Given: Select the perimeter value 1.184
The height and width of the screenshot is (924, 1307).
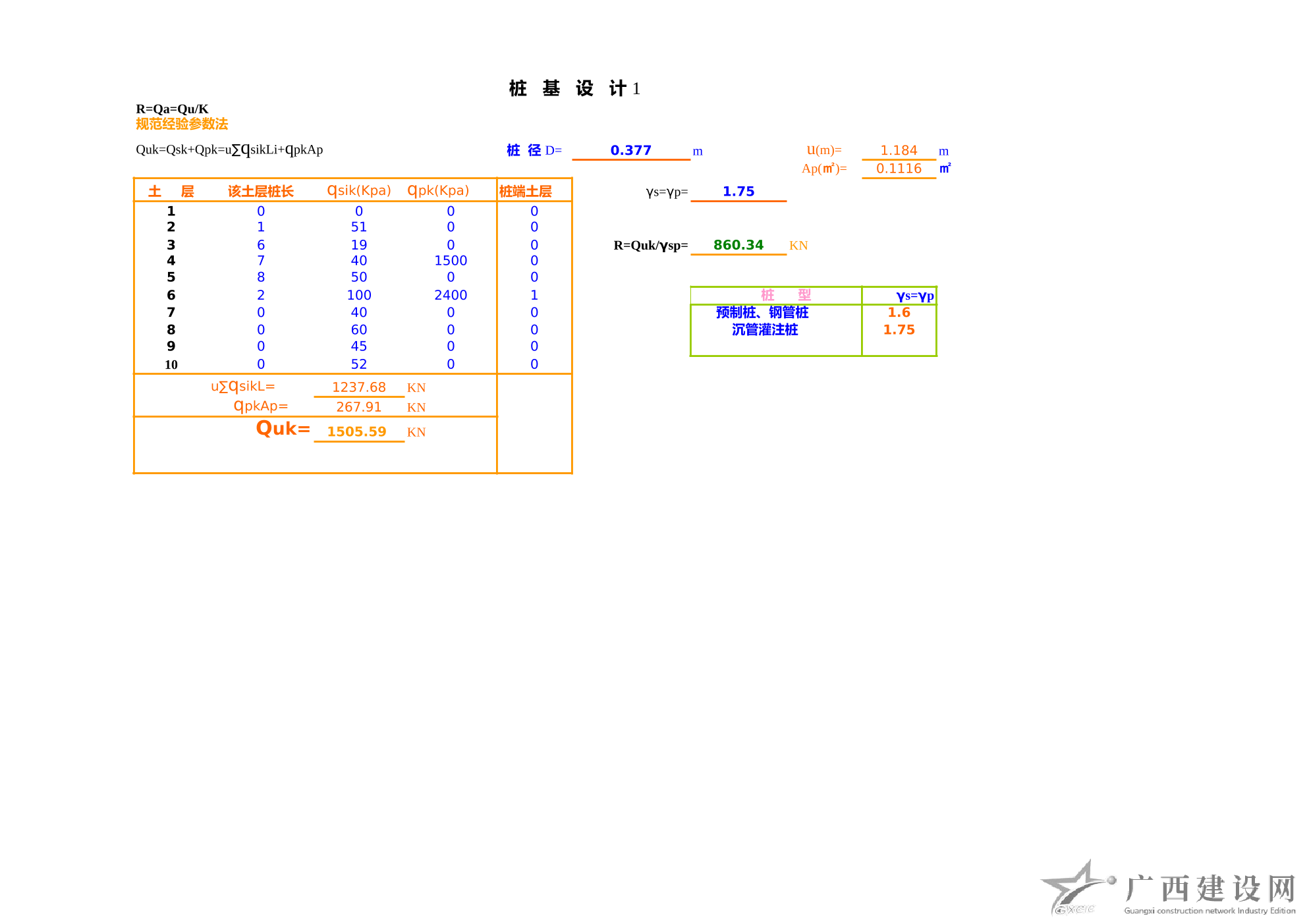Looking at the screenshot, I should pos(898,150).
